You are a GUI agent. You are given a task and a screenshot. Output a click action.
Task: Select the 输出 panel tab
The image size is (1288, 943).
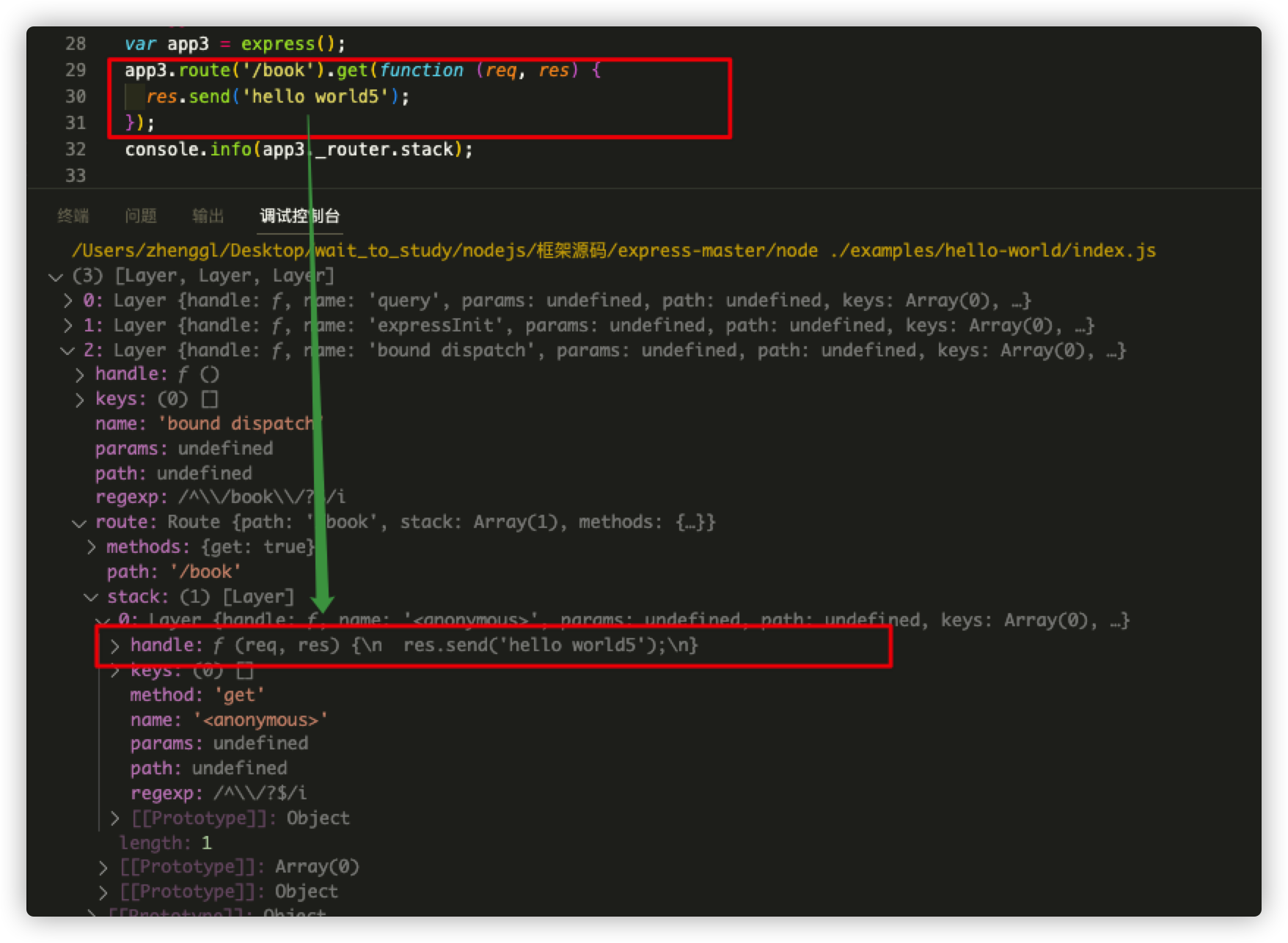[208, 216]
